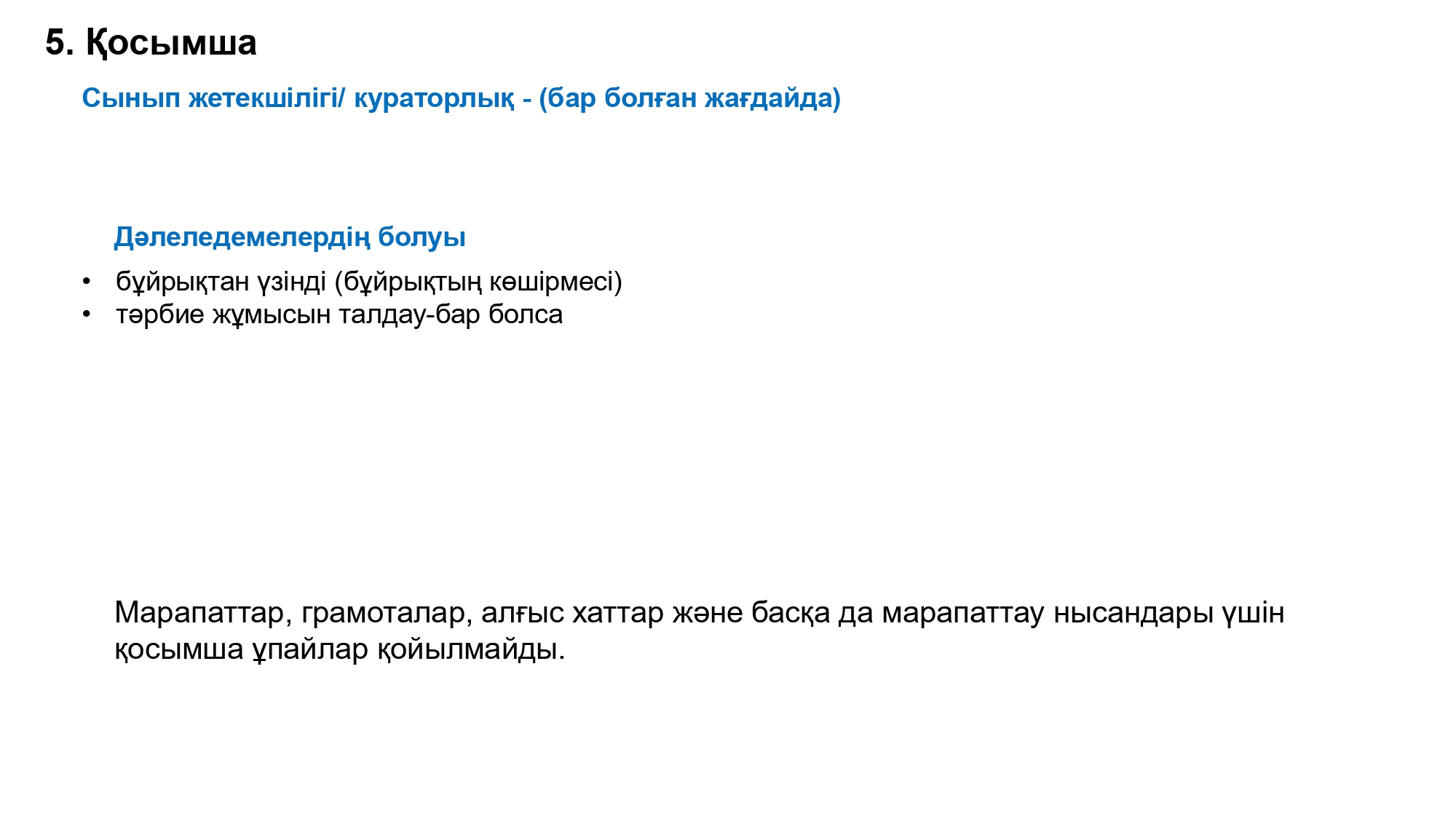The height and width of the screenshot is (819, 1456).
Task: Click the word "қойылмайды" ending the paragraph
Action: pos(471,649)
